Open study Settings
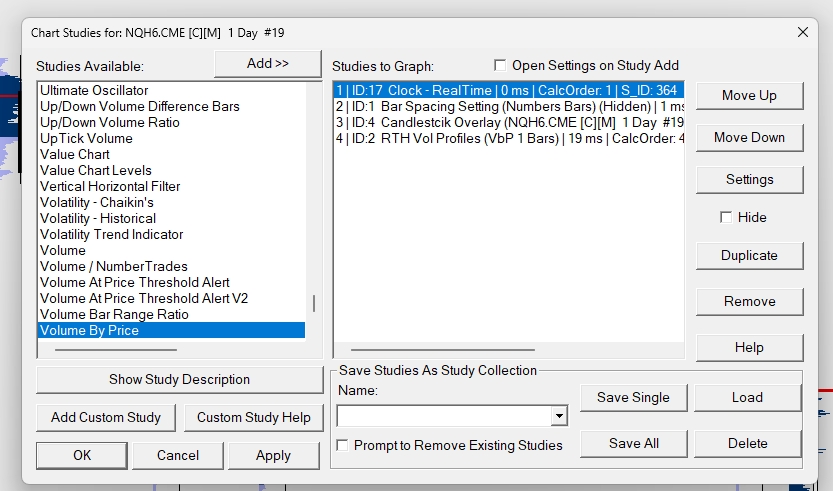833x491 pixels. 749,179
